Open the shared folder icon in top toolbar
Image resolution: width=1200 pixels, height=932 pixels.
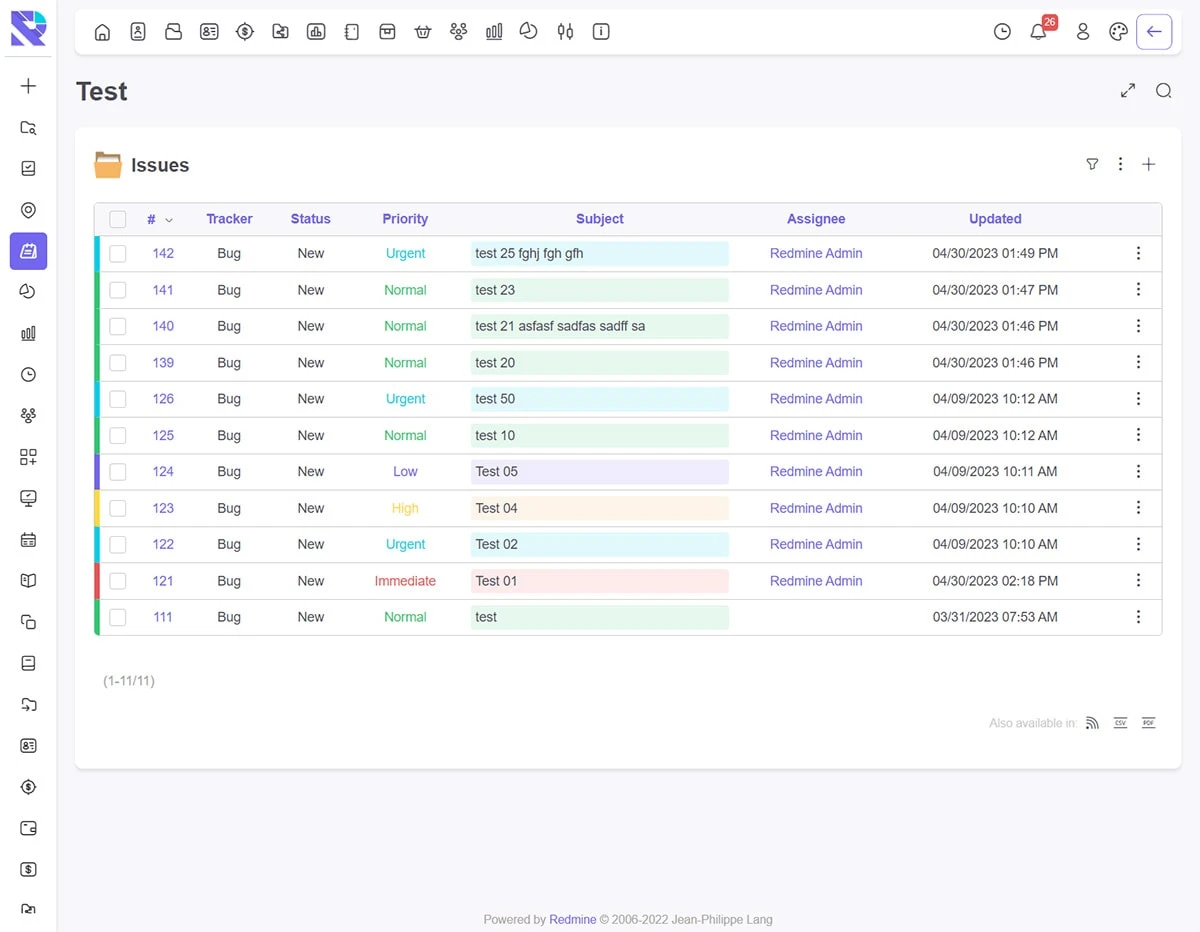[281, 32]
